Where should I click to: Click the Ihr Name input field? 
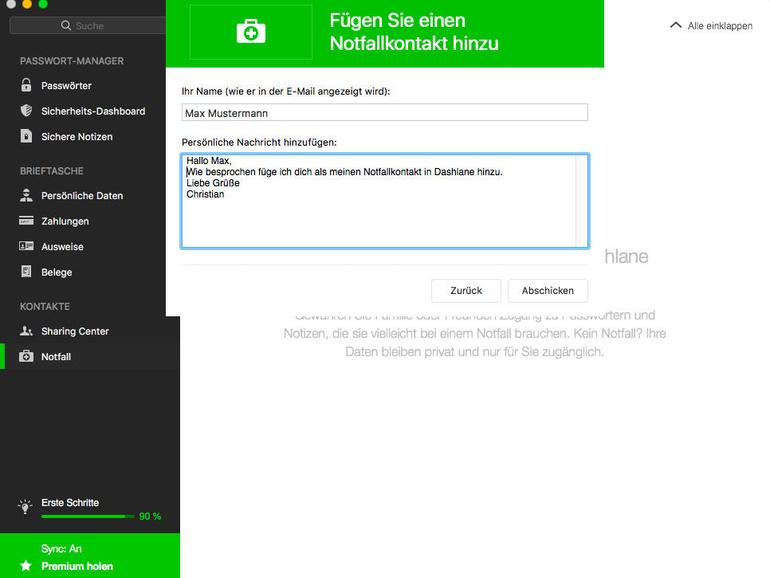pyautogui.click(x=385, y=112)
